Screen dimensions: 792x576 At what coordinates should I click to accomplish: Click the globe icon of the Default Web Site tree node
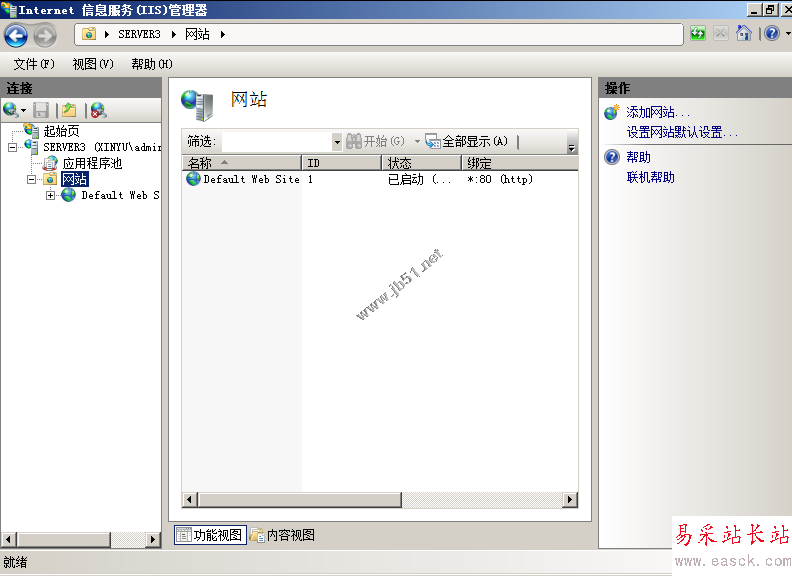coord(69,195)
